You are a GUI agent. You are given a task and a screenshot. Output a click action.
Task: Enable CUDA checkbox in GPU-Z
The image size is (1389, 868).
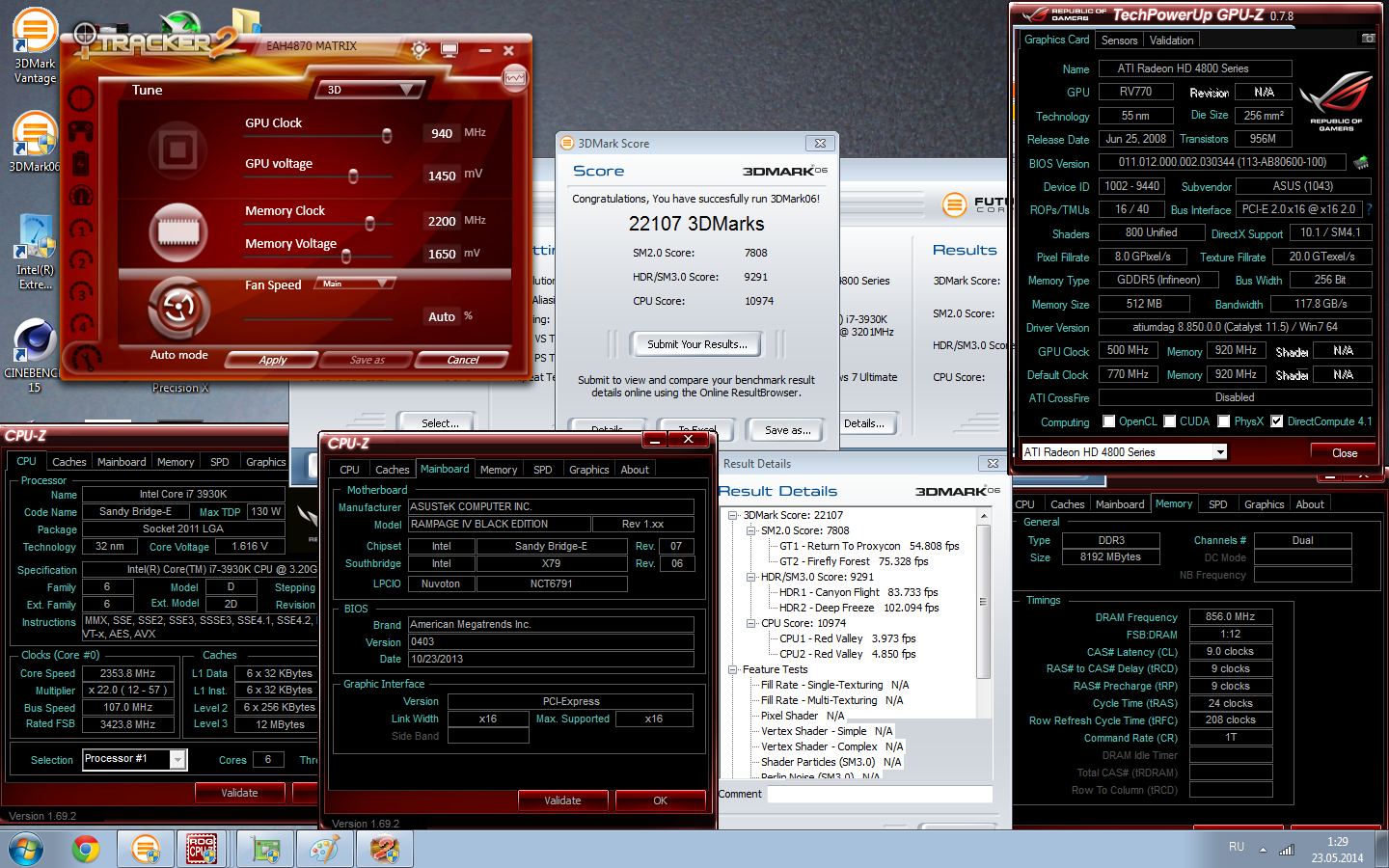[x=1170, y=421]
